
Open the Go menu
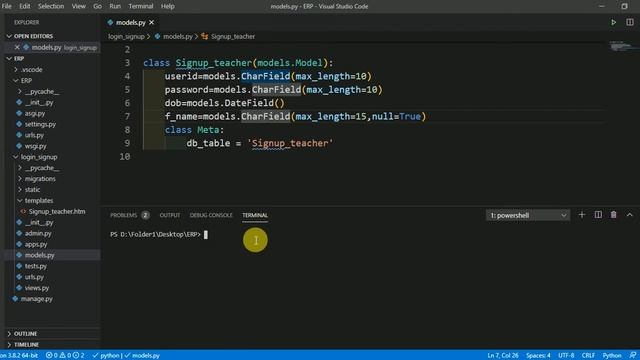tap(97, 6)
